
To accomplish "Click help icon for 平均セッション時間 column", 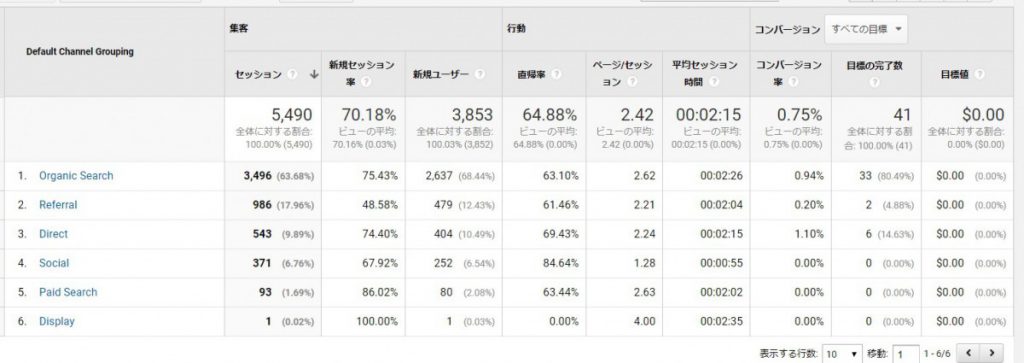I will pyautogui.click(x=714, y=82).
